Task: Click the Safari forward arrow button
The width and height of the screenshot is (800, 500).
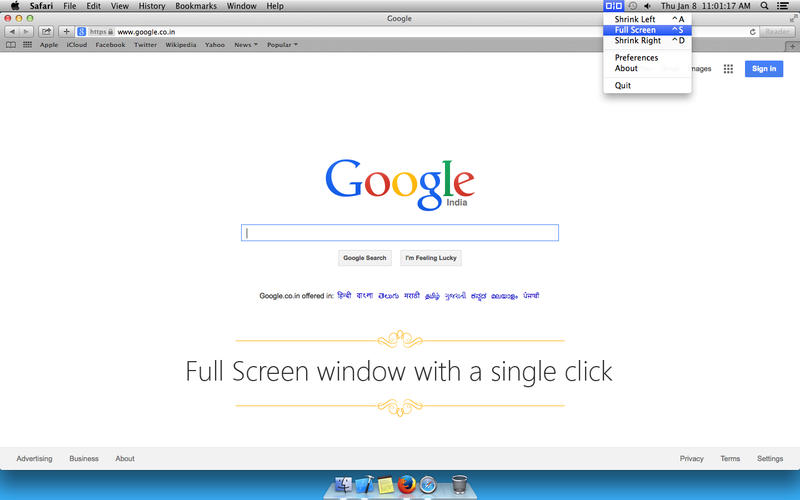Action: [26, 32]
